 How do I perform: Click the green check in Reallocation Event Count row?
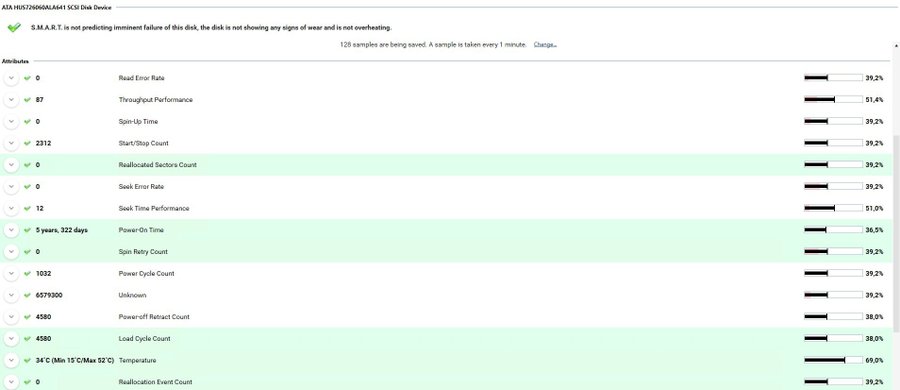(x=27, y=382)
